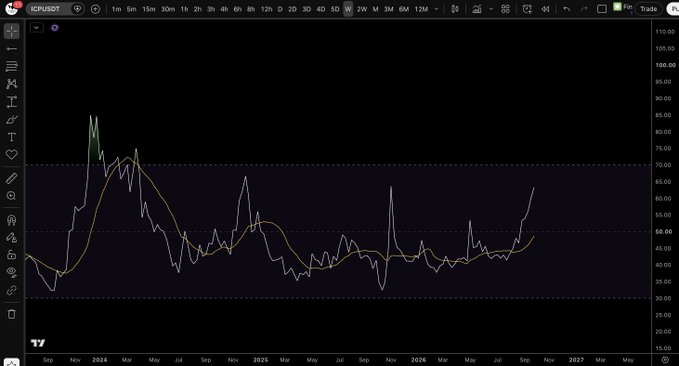Toggle hide all drawings eye icon
This screenshot has width=679, height=366.
point(12,272)
